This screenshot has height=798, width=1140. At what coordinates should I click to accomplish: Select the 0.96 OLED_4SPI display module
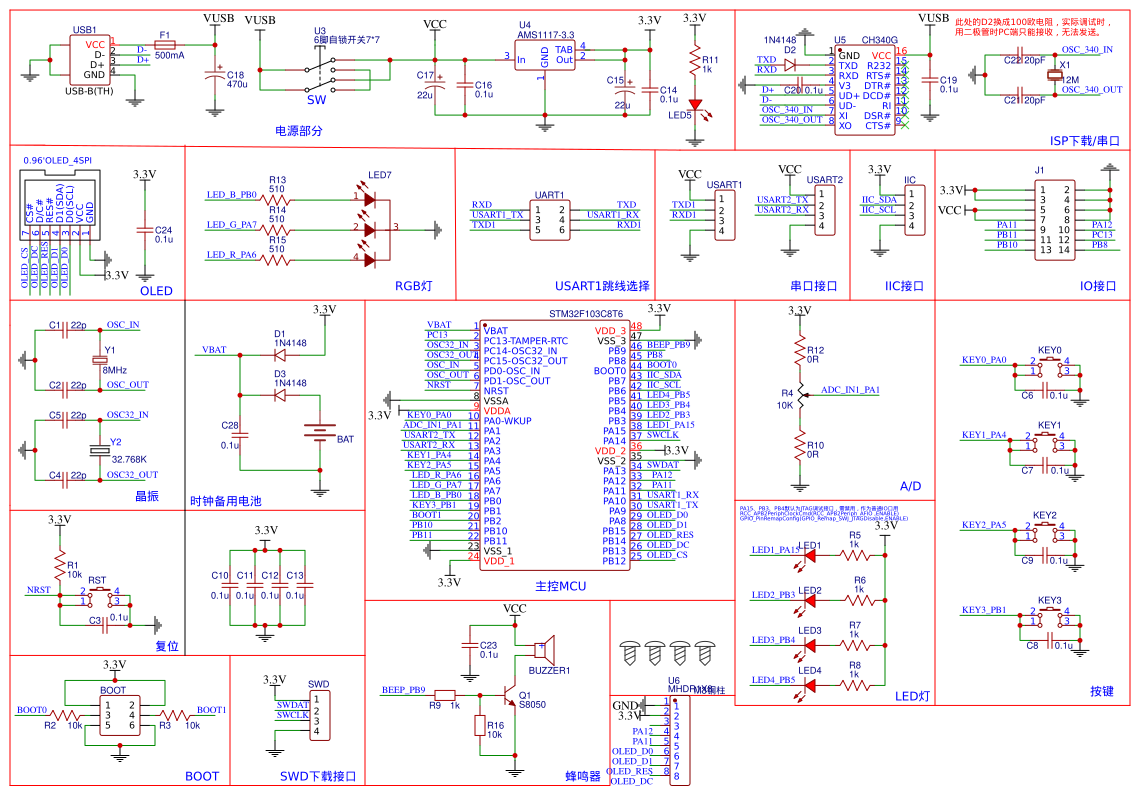point(59,203)
